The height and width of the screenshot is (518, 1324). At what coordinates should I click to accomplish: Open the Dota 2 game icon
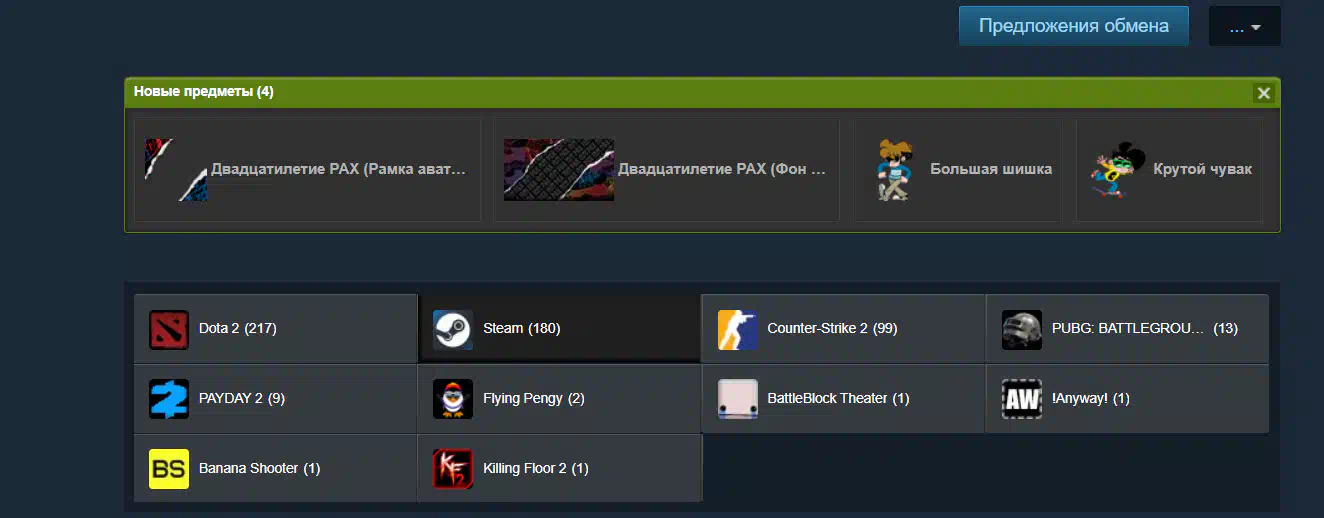click(169, 329)
